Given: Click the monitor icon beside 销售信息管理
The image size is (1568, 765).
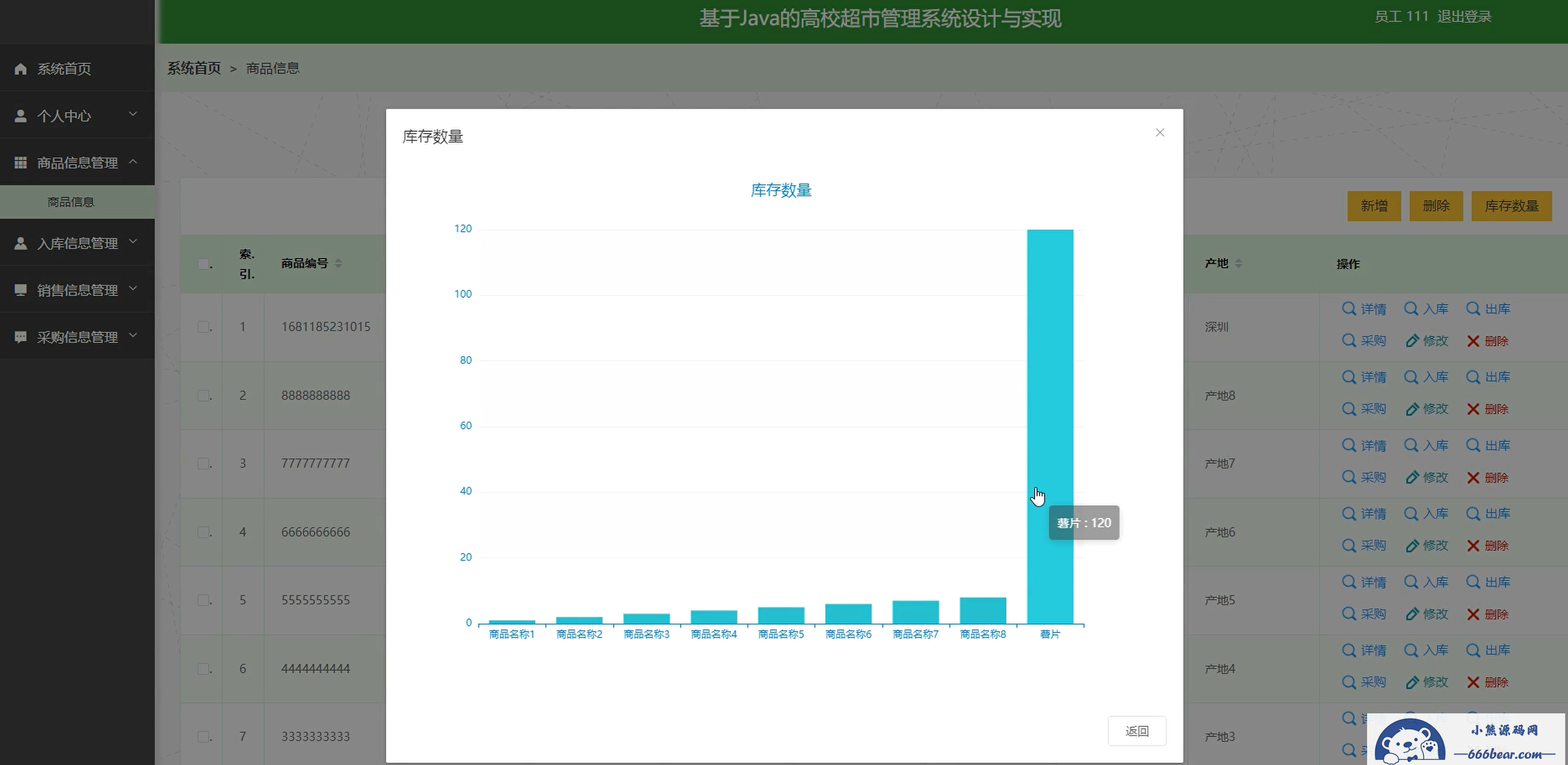Looking at the screenshot, I should (x=21, y=290).
